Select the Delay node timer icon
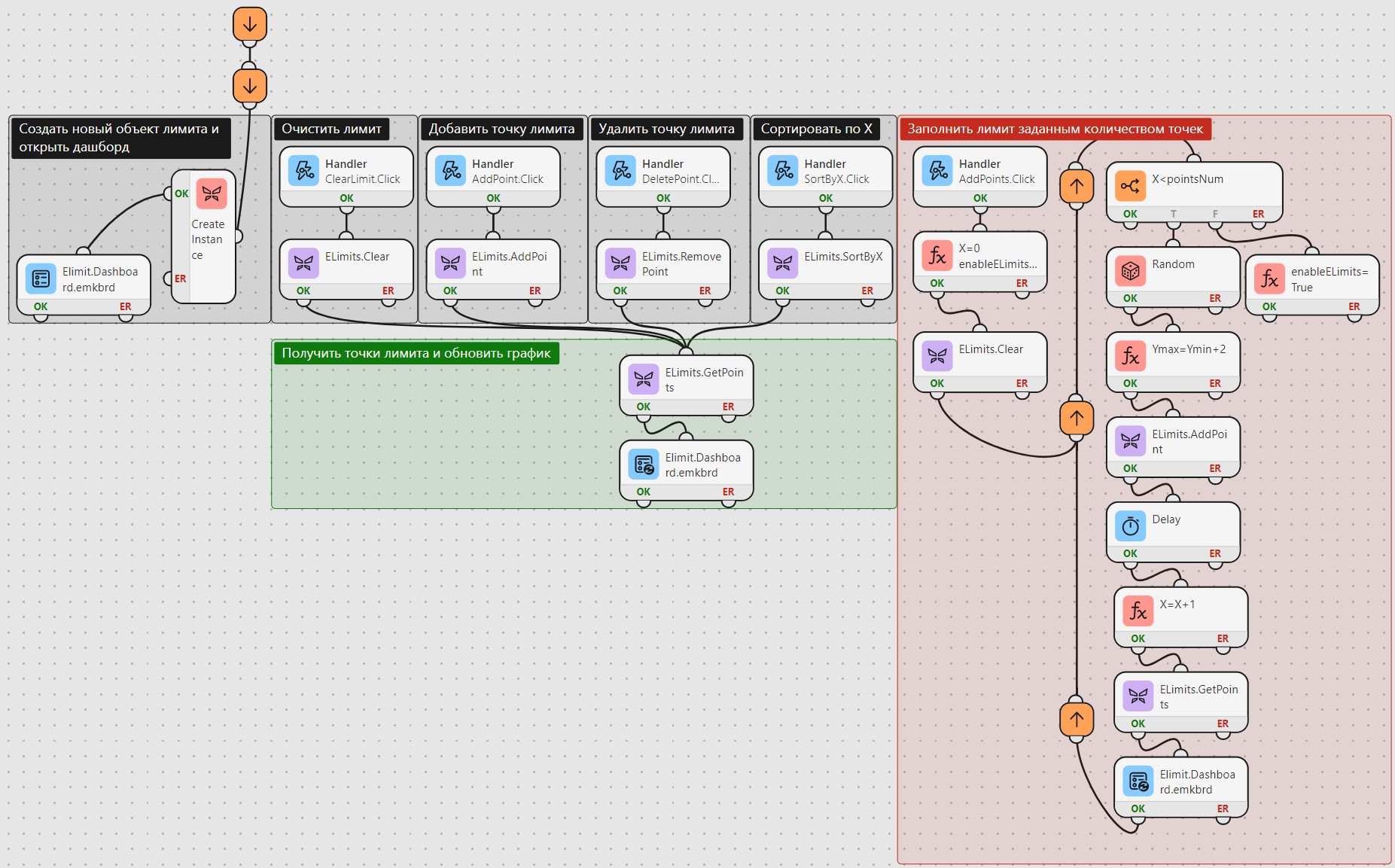The height and width of the screenshot is (868, 1395). coord(1130,526)
